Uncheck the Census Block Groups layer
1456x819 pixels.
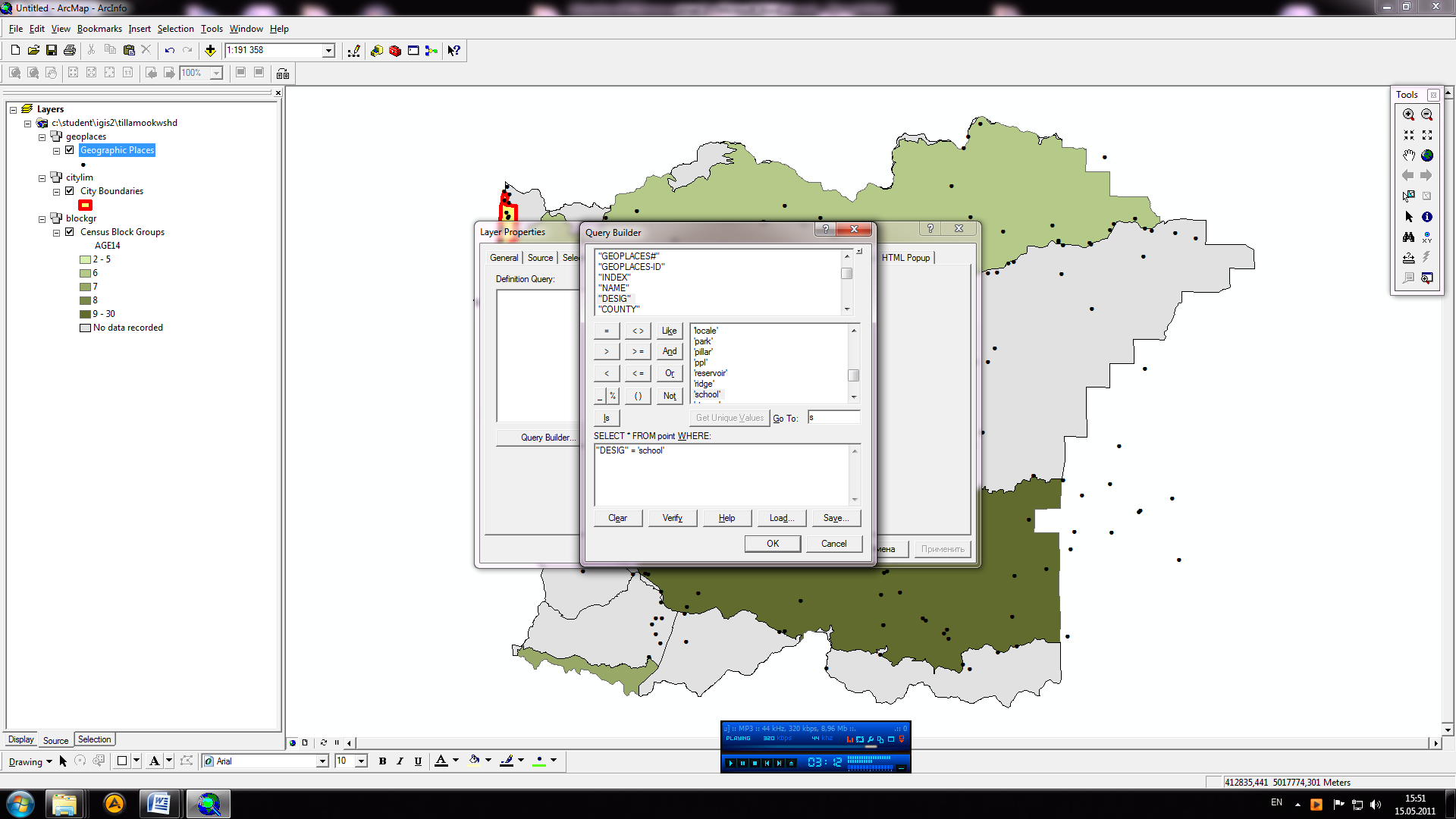point(70,232)
